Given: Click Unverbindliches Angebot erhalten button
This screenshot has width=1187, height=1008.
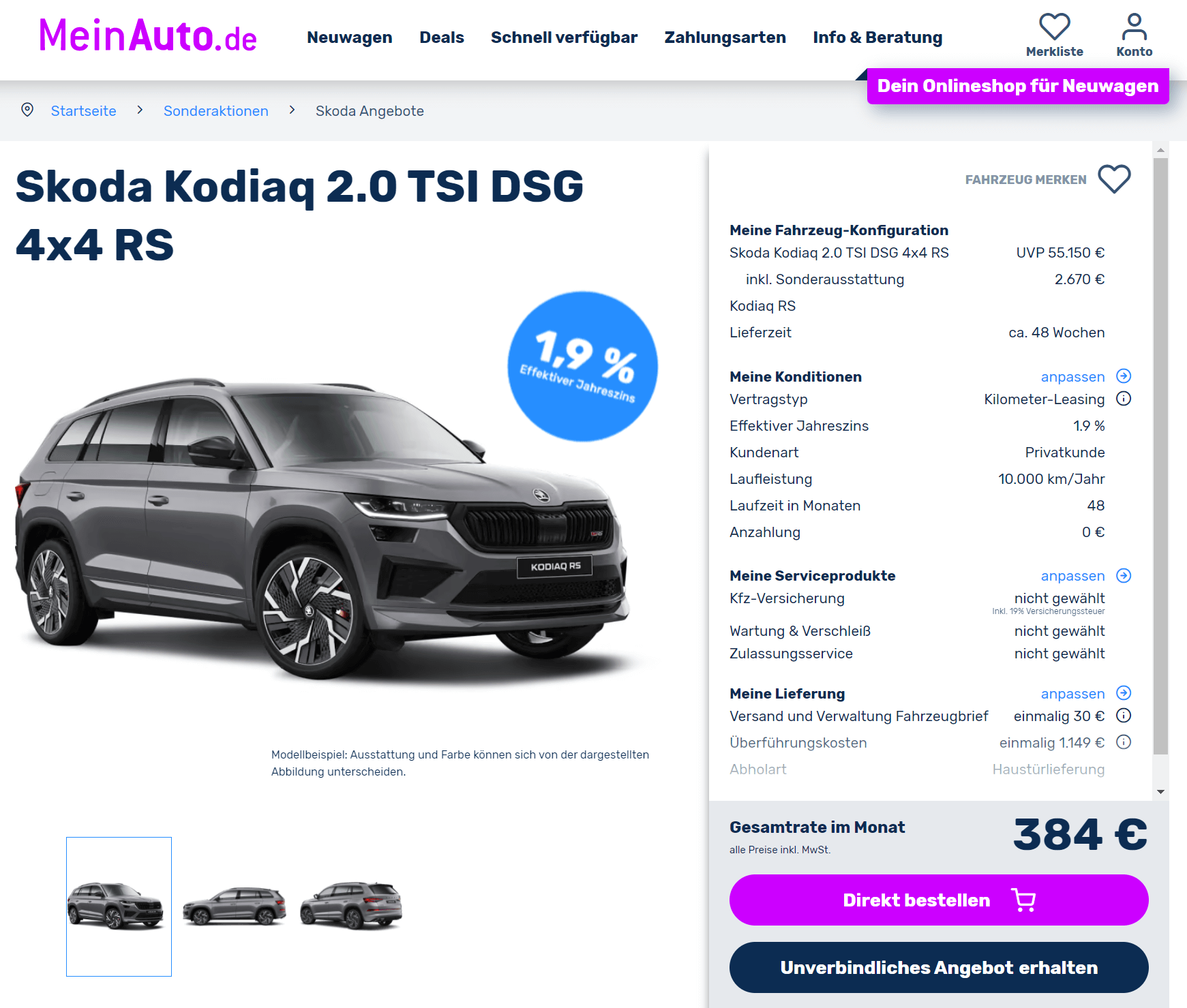Looking at the screenshot, I should [x=939, y=968].
